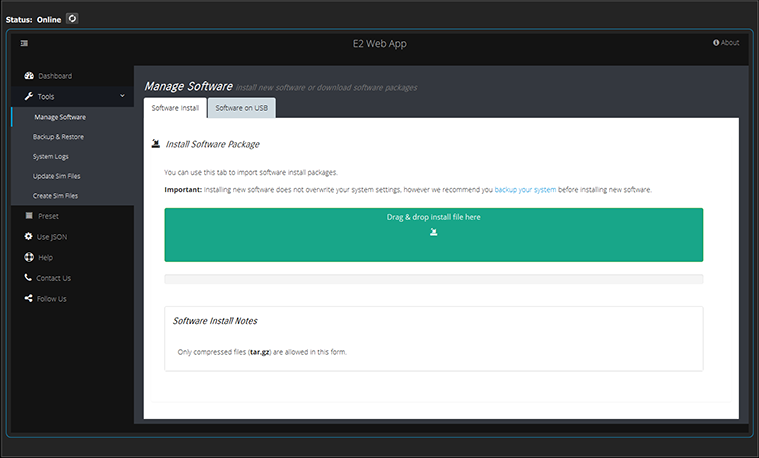Click the 'Only compressed files (tar.gz)' note

262,352
